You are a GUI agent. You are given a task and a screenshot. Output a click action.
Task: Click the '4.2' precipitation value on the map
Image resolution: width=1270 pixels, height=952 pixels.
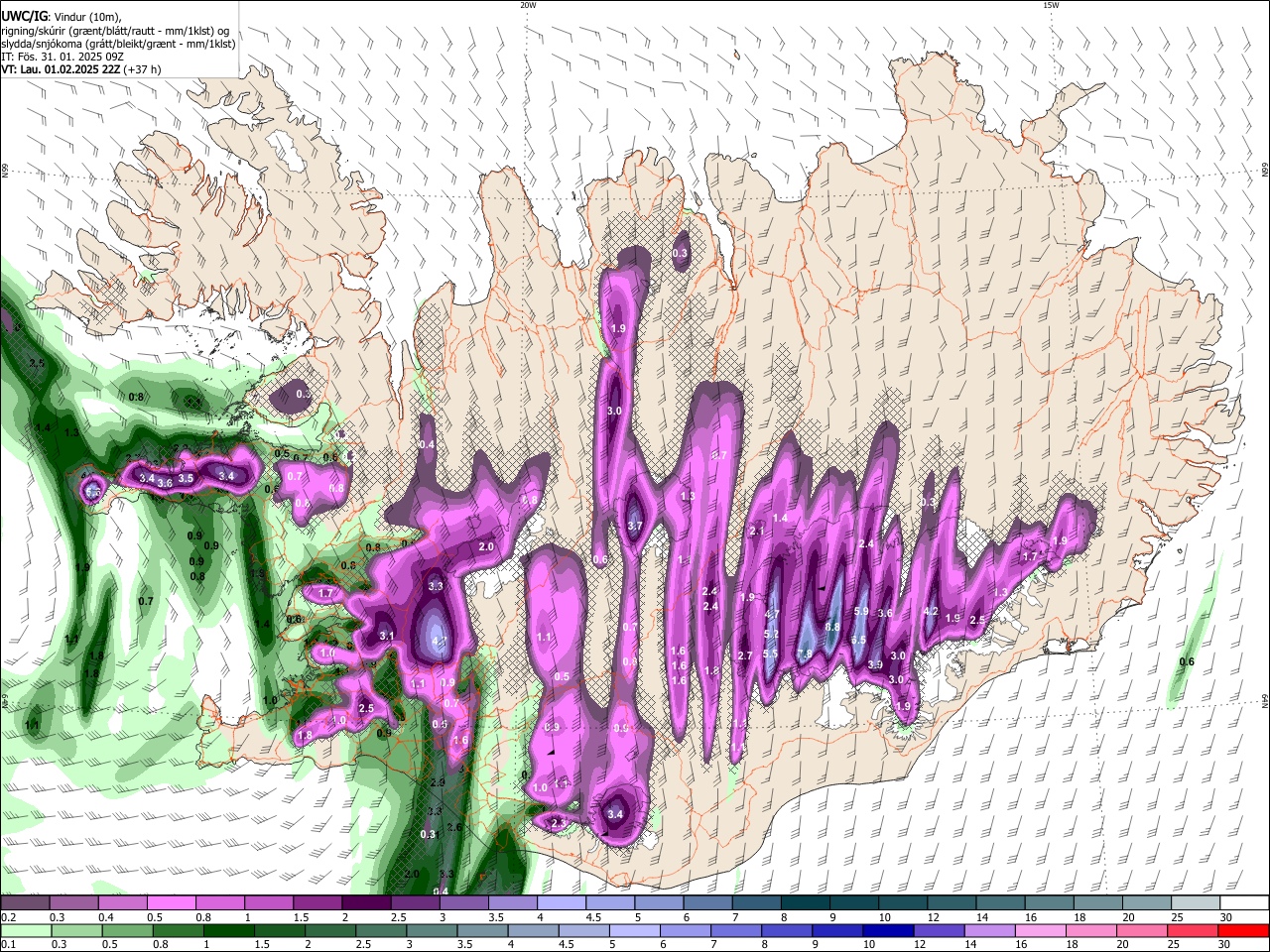pyautogui.click(x=931, y=612)
